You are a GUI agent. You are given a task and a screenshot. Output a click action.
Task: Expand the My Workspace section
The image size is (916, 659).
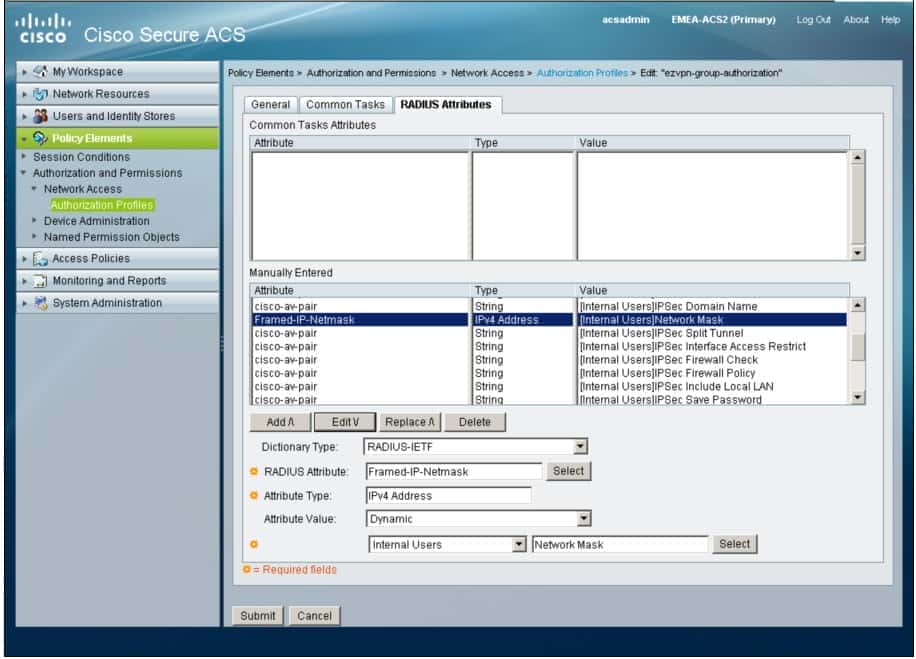coord(24,72)
